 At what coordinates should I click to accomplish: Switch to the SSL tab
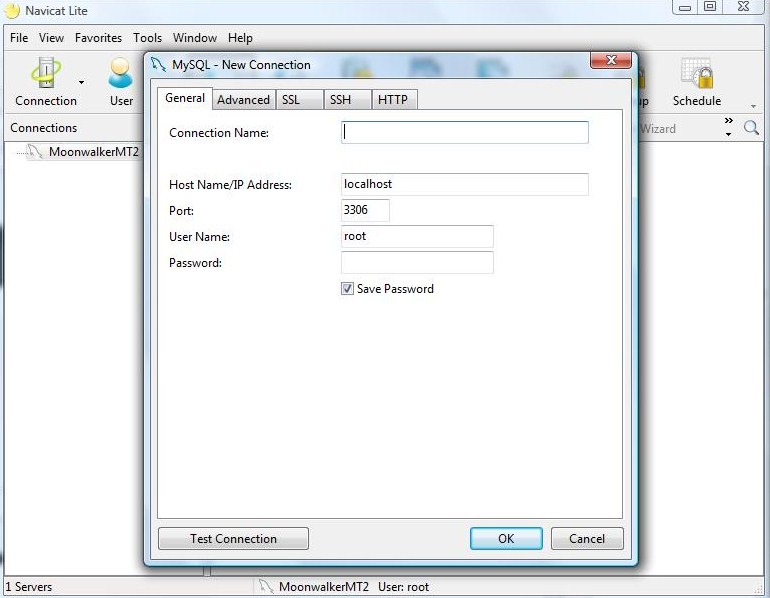click(299, 100)
